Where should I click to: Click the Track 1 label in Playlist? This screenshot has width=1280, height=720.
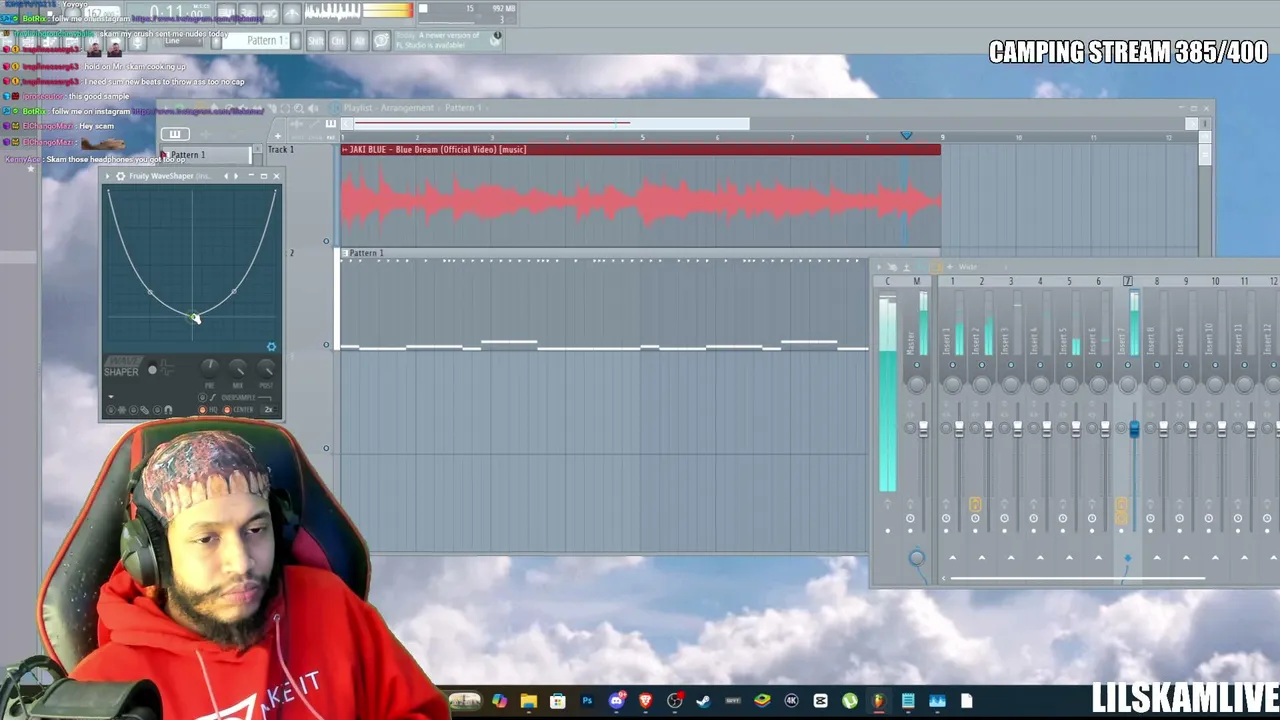[x=280, y=150]
